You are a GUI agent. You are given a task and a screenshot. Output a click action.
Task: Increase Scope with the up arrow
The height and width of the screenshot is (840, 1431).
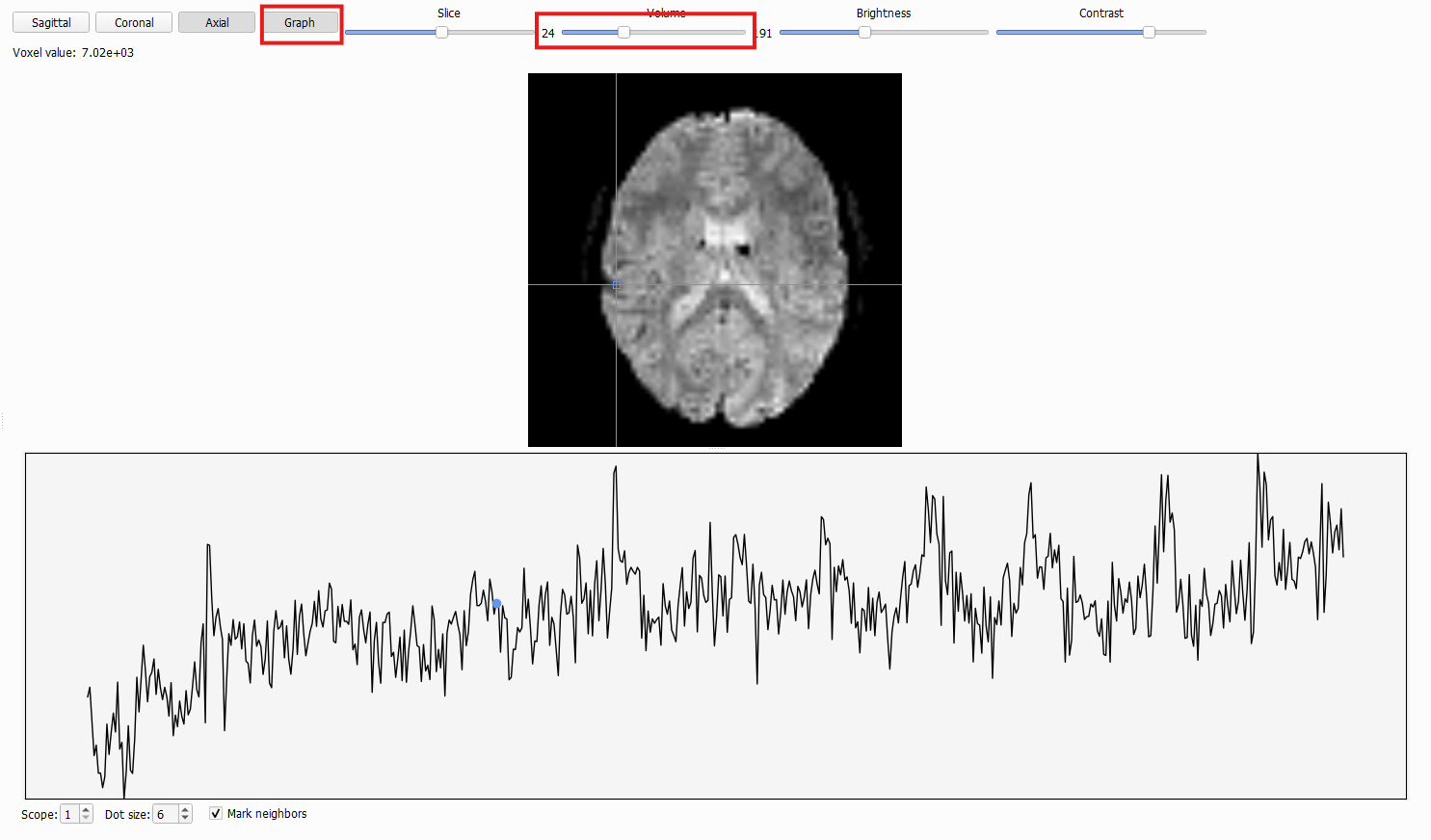[86, 809]
